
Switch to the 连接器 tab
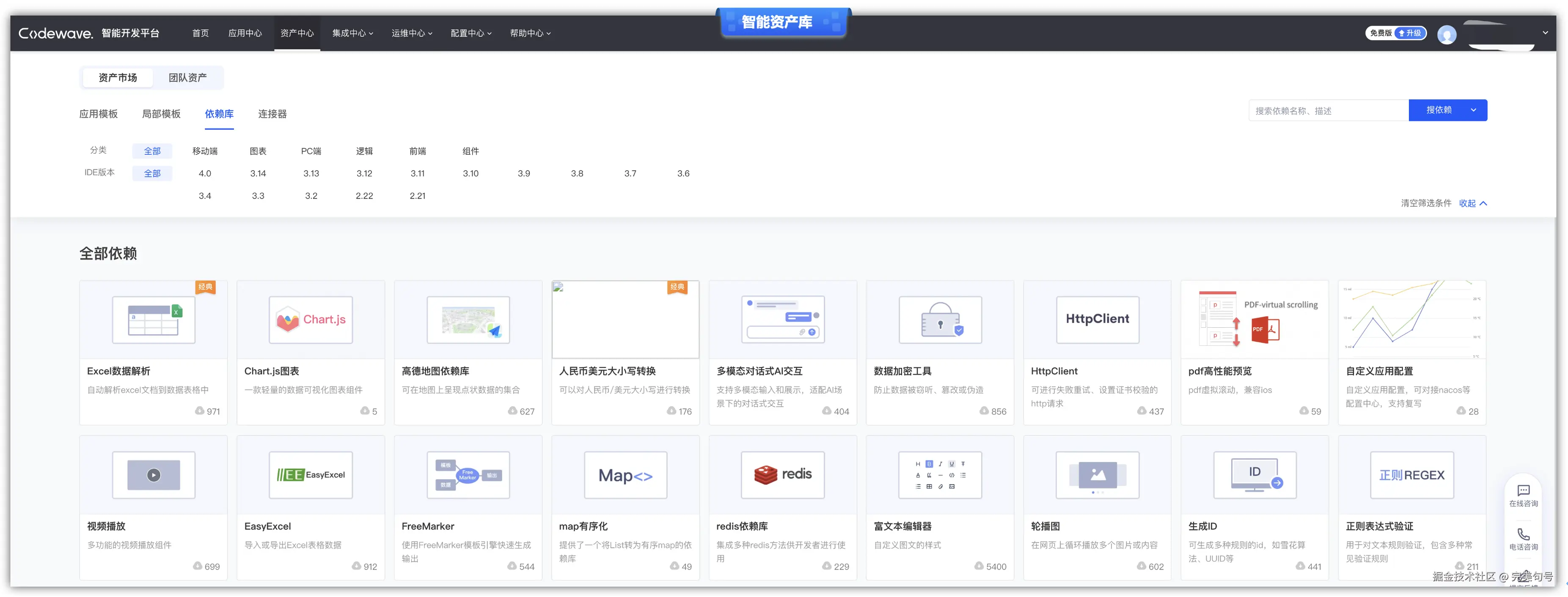click(x=272, y=113)
